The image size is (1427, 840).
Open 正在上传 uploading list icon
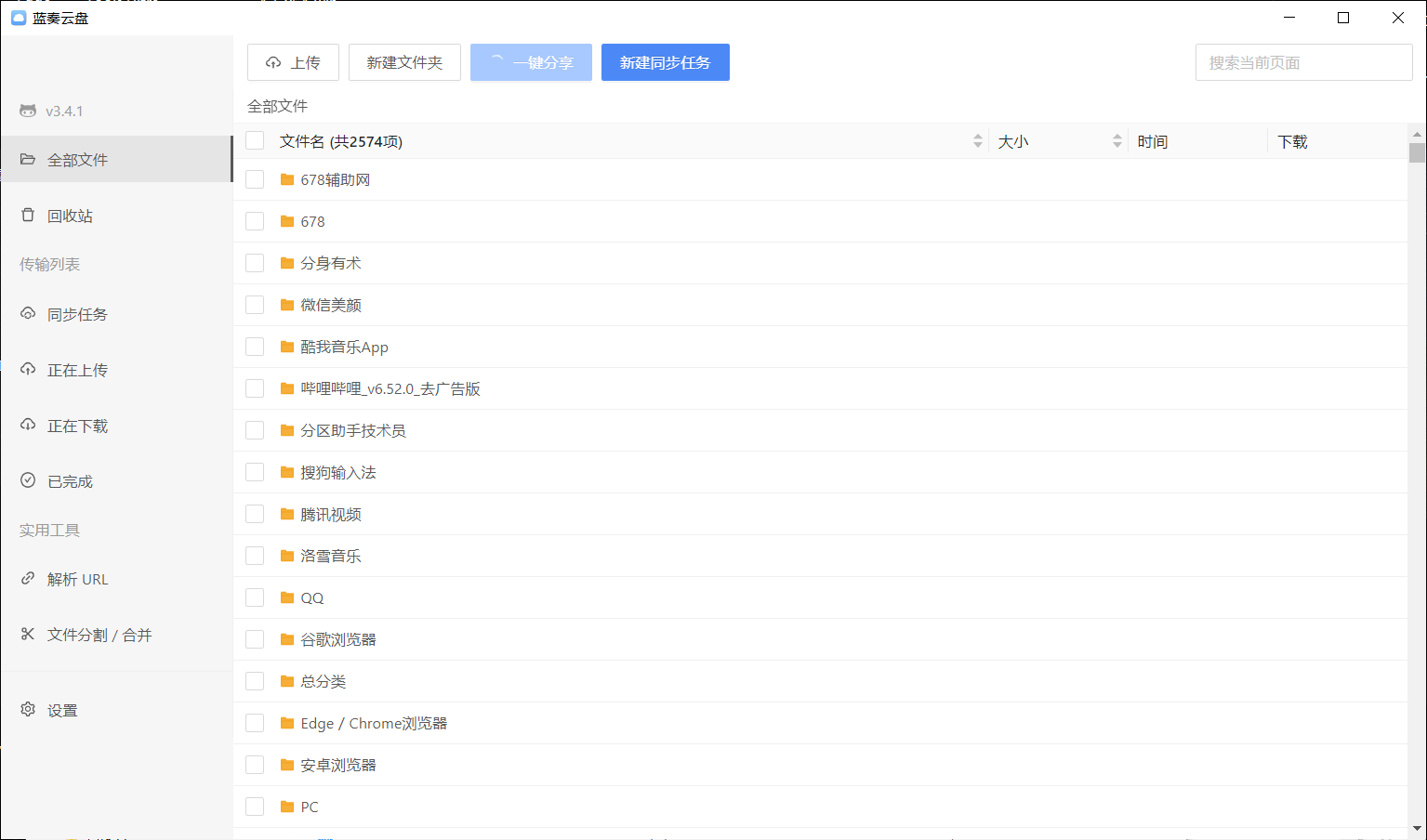tap(28, 369)
